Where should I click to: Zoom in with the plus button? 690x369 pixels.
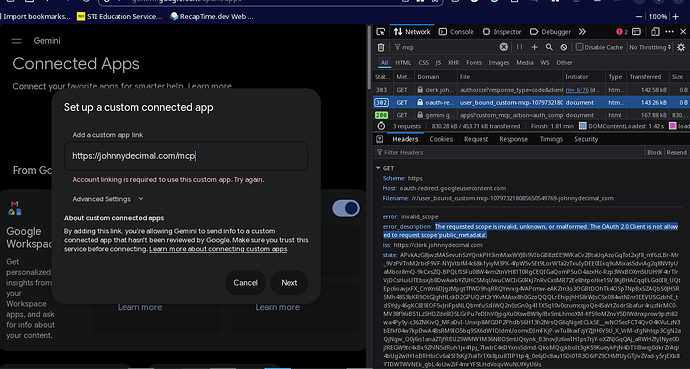676,17
